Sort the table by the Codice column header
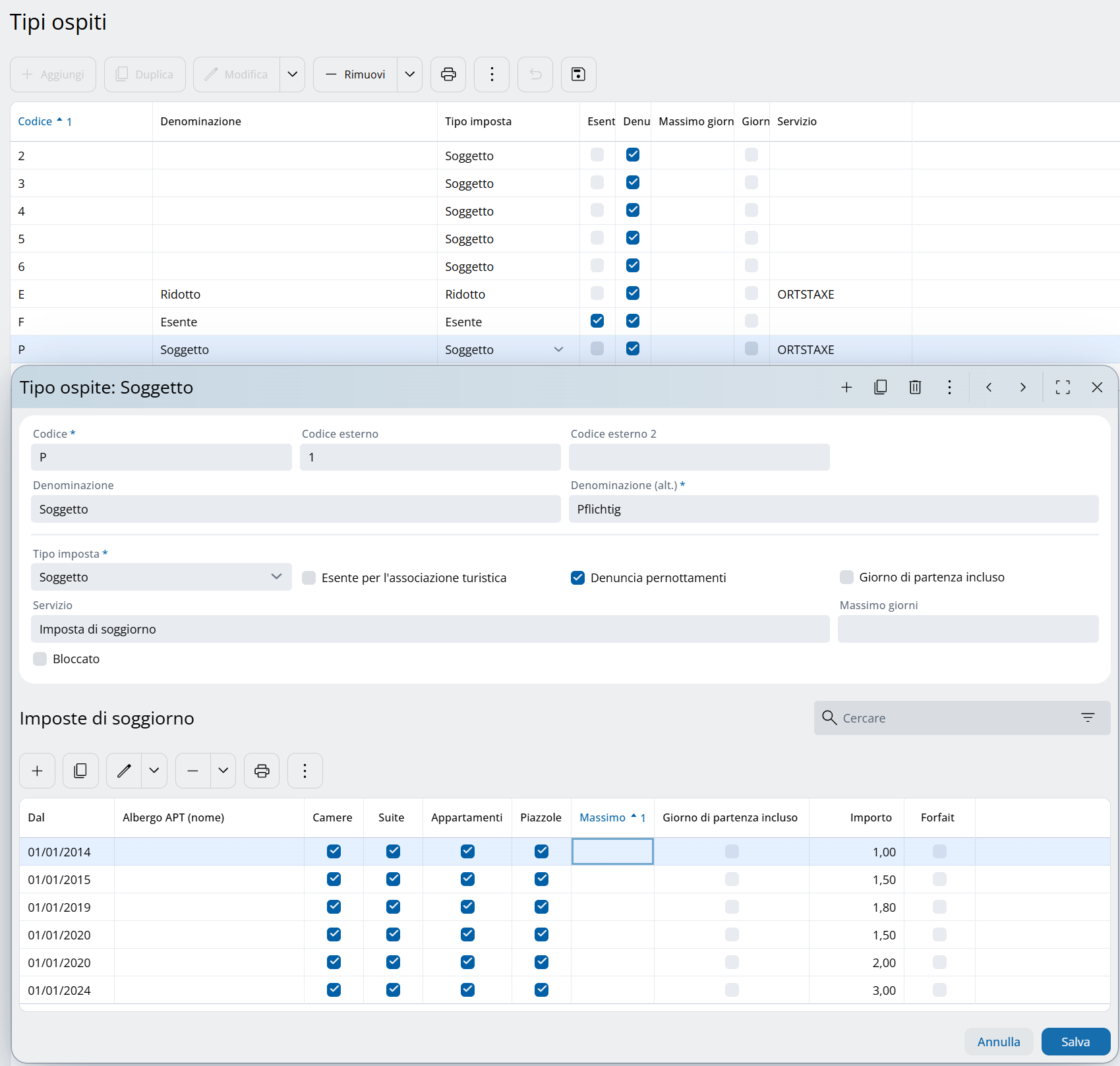Viewport: 1120px width, 1066px height. tap(36, 121)
